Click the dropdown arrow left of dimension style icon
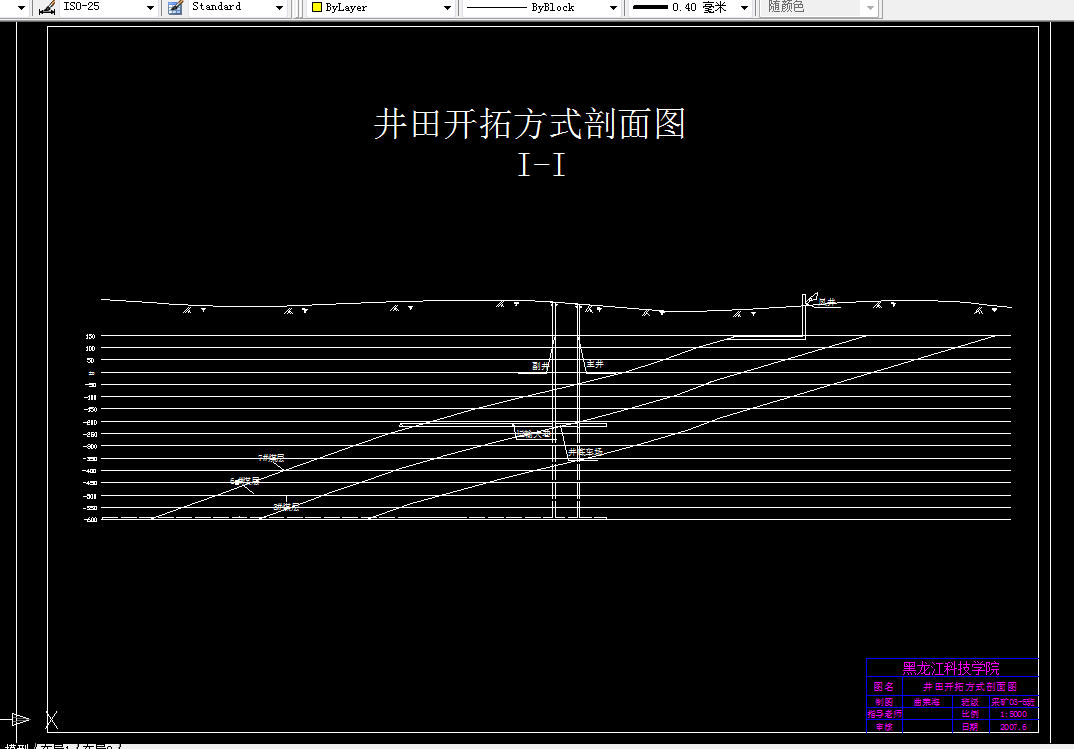 click(x=21, y=8)
